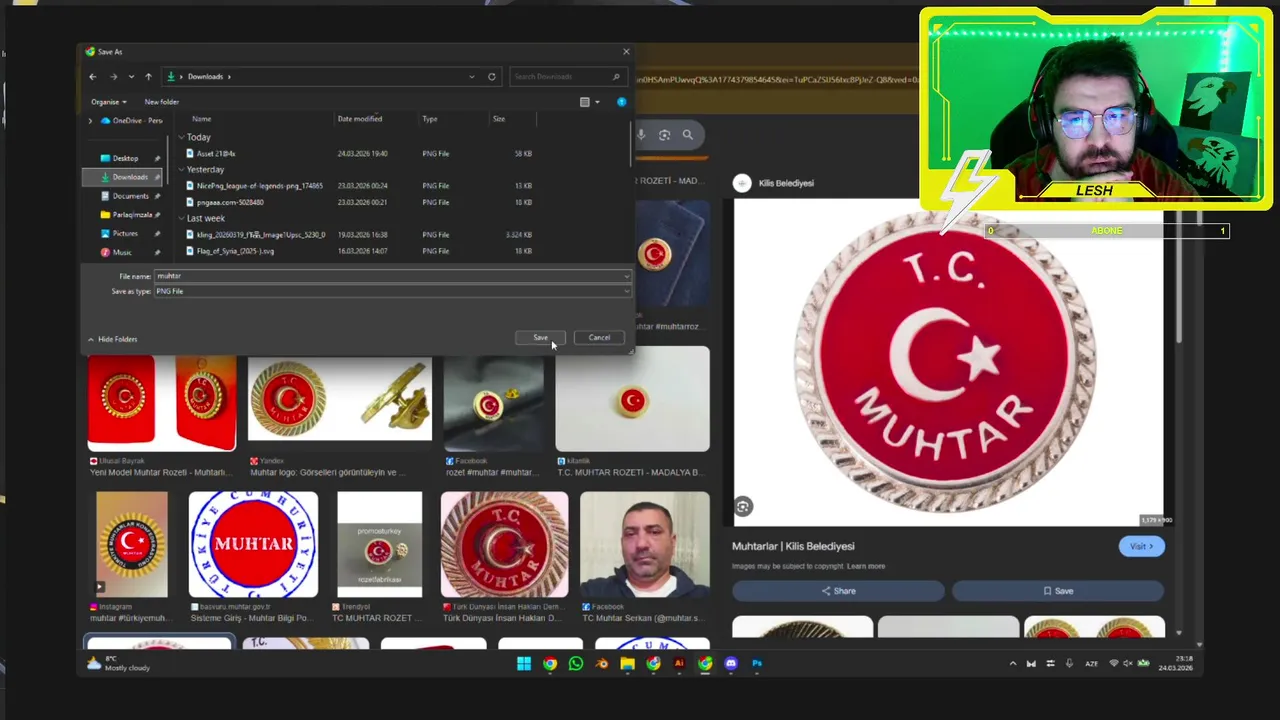1280x720 pixels.
Task: Collapse the Yesterday file group
Action: tap(181, 170)
